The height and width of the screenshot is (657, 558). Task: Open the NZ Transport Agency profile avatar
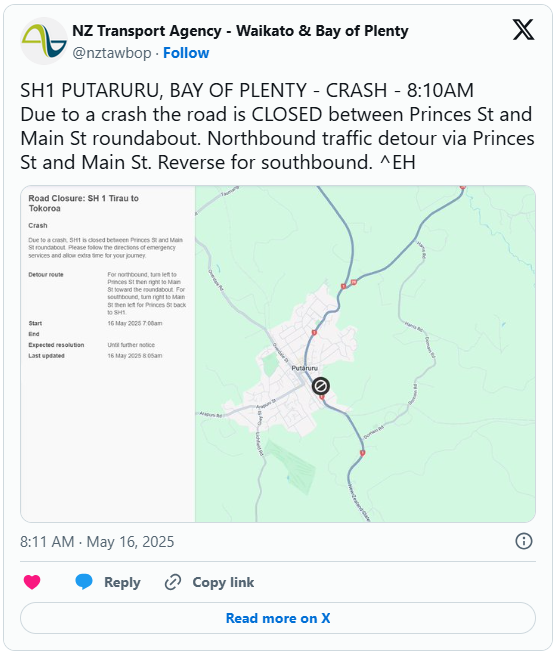coord(44,41)
